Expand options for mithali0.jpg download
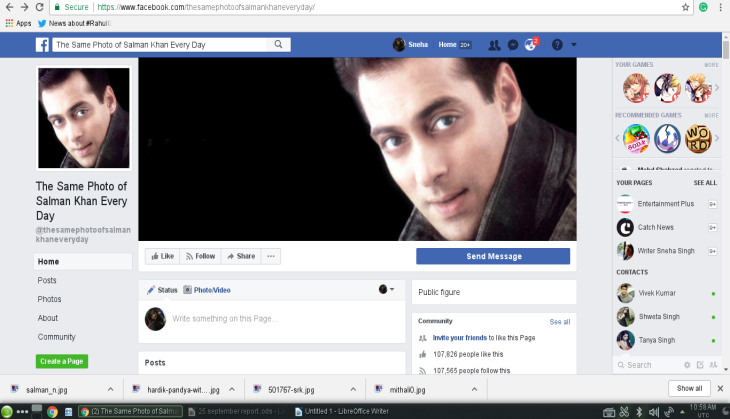 point(474,389)
